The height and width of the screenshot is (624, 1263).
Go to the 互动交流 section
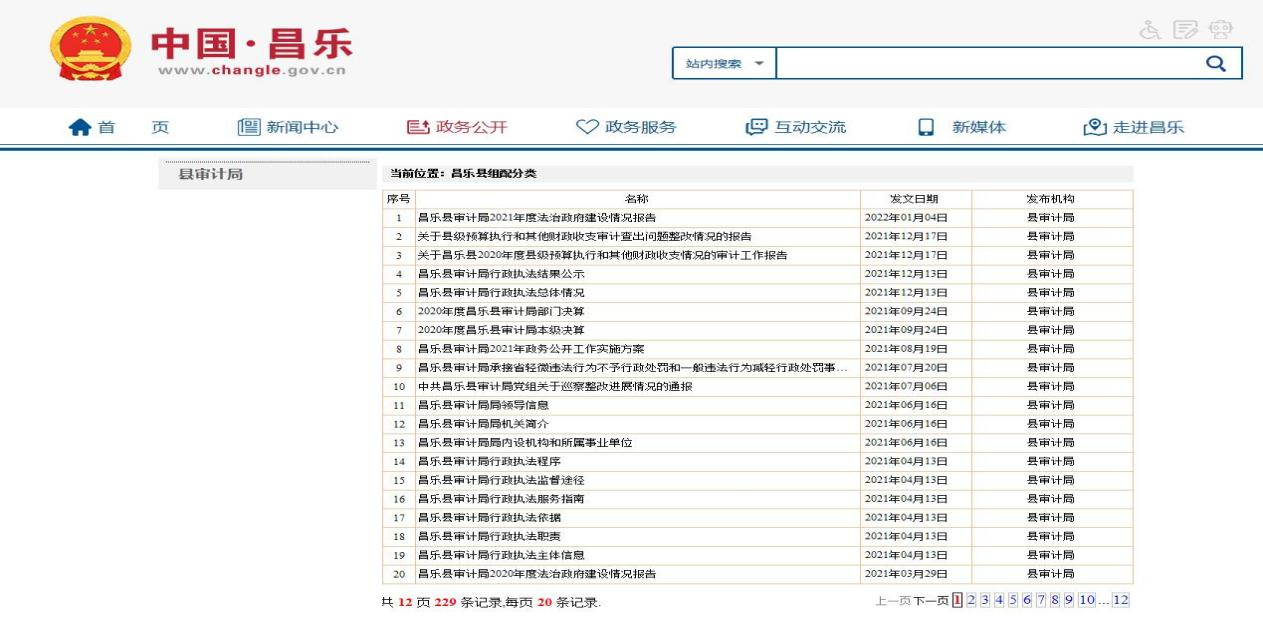(796, 127)
